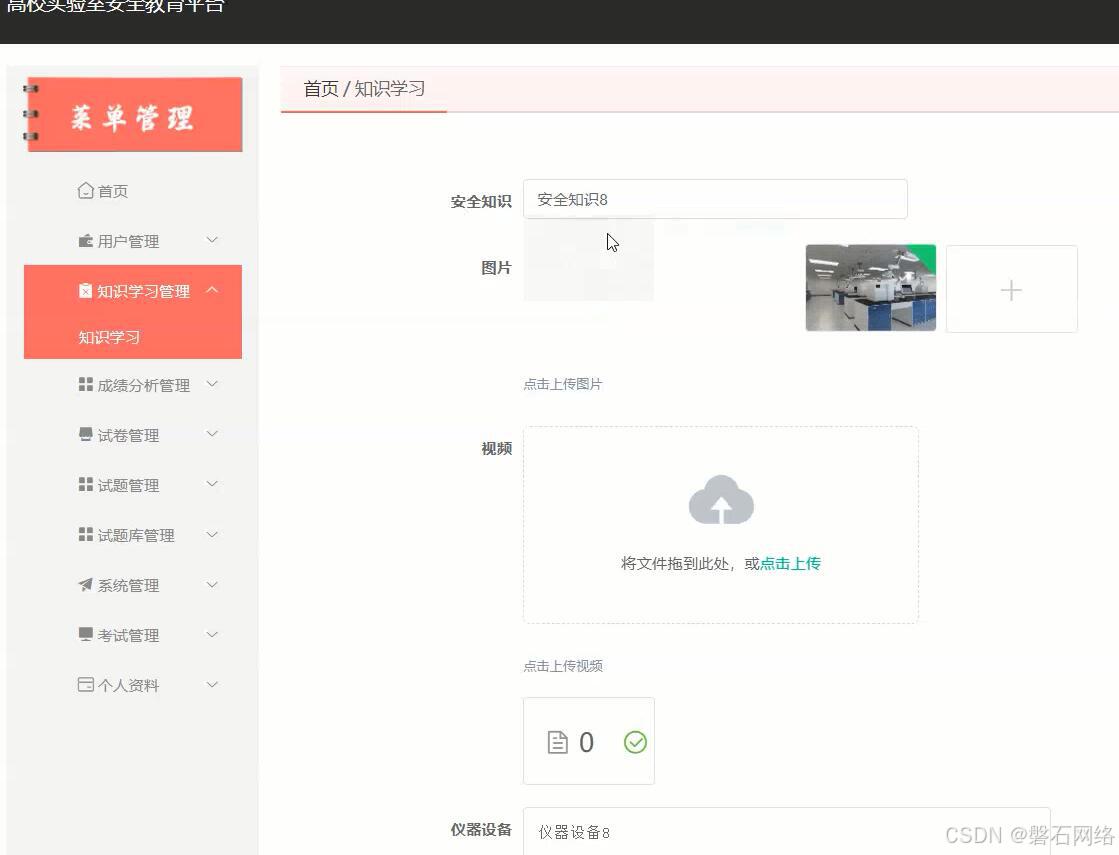Click the 点击上传图片 link
This screenshot has width=1119, height=855.
click(562, 383)
